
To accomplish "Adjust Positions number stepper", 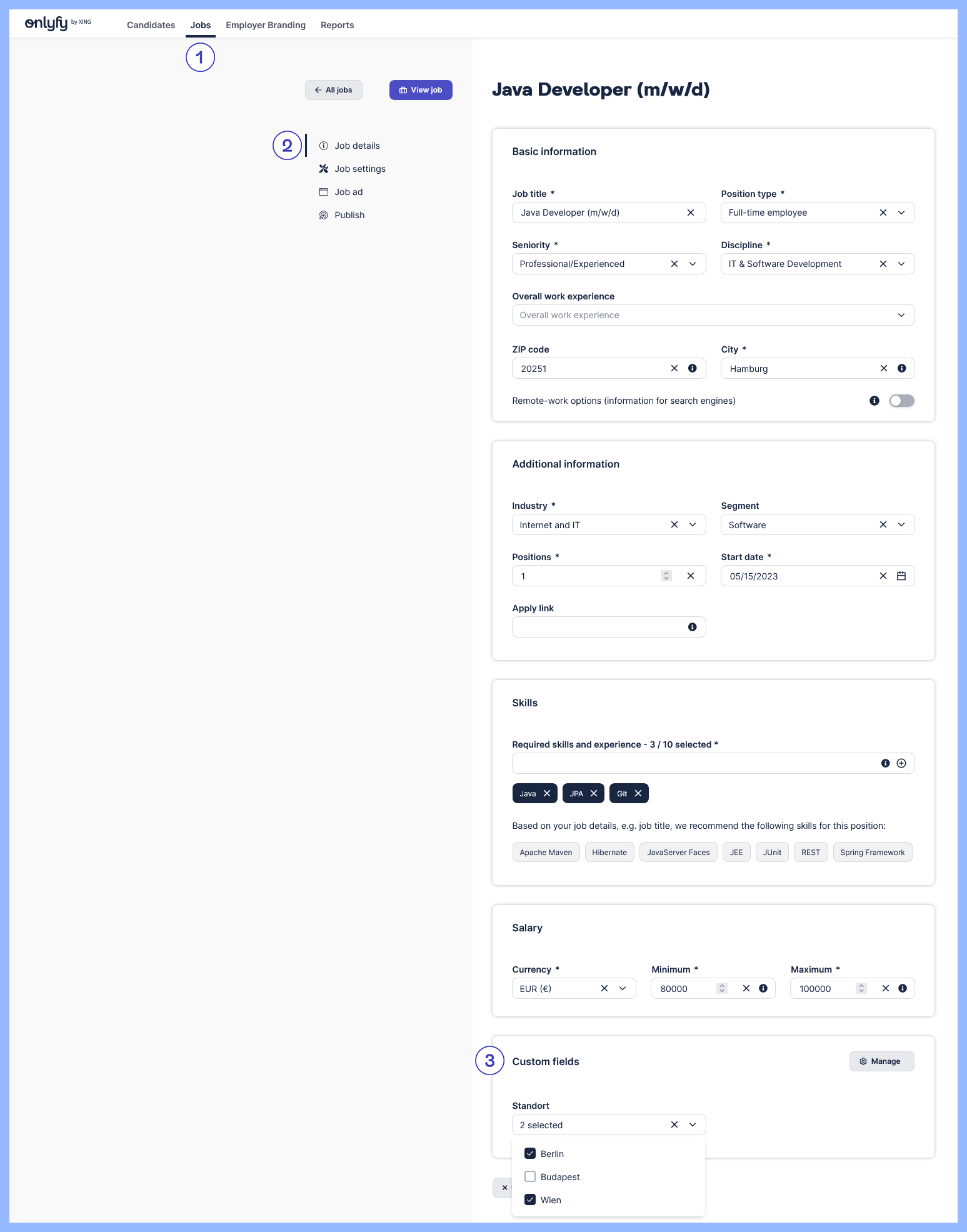I will point(666,576).
